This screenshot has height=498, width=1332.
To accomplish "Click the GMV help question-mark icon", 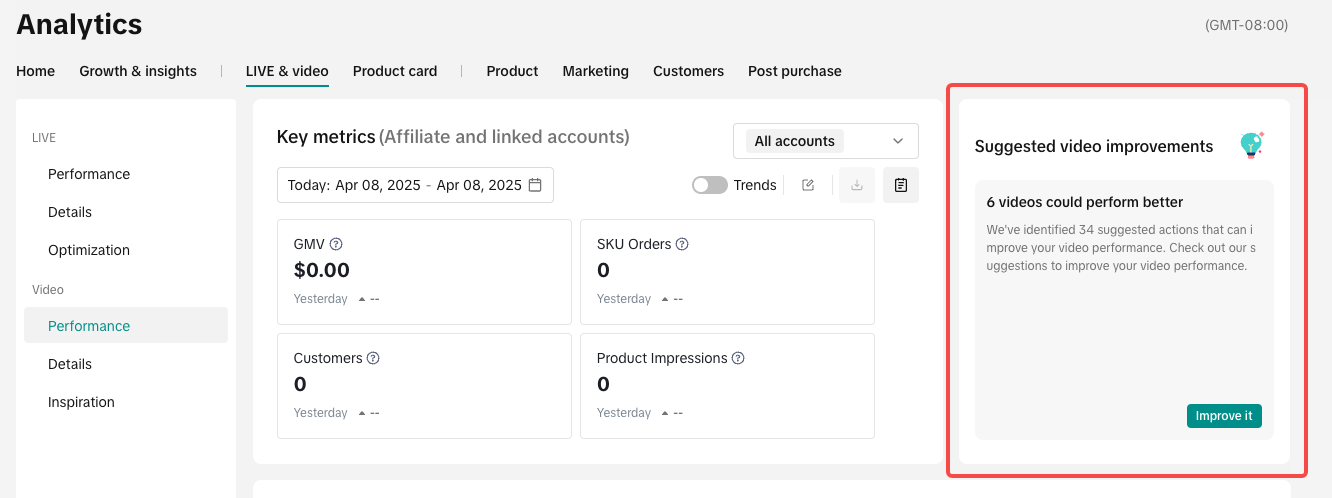I will (336, 244).
